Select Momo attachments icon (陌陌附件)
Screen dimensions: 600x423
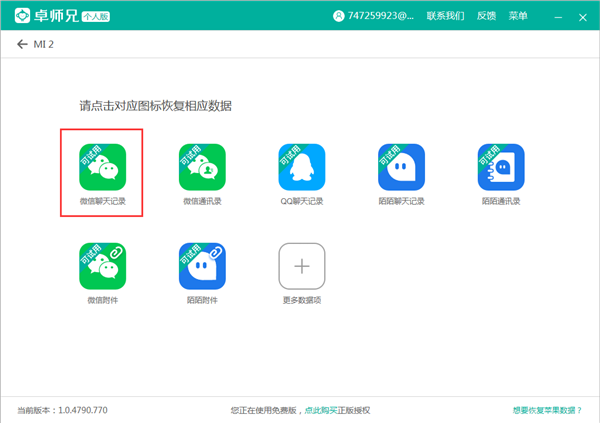point(202,266)
